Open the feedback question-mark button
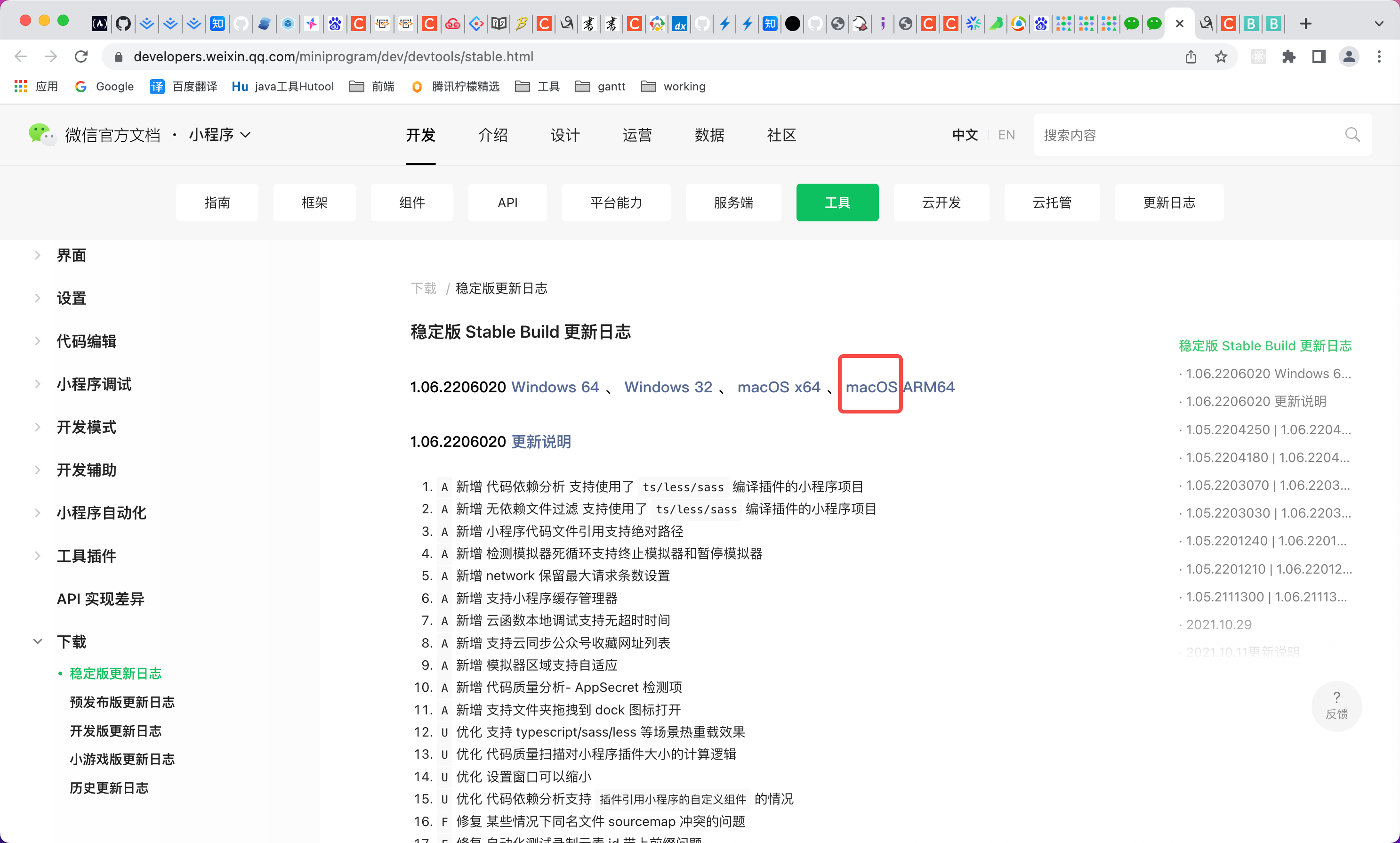 [x=1336, y=705]
